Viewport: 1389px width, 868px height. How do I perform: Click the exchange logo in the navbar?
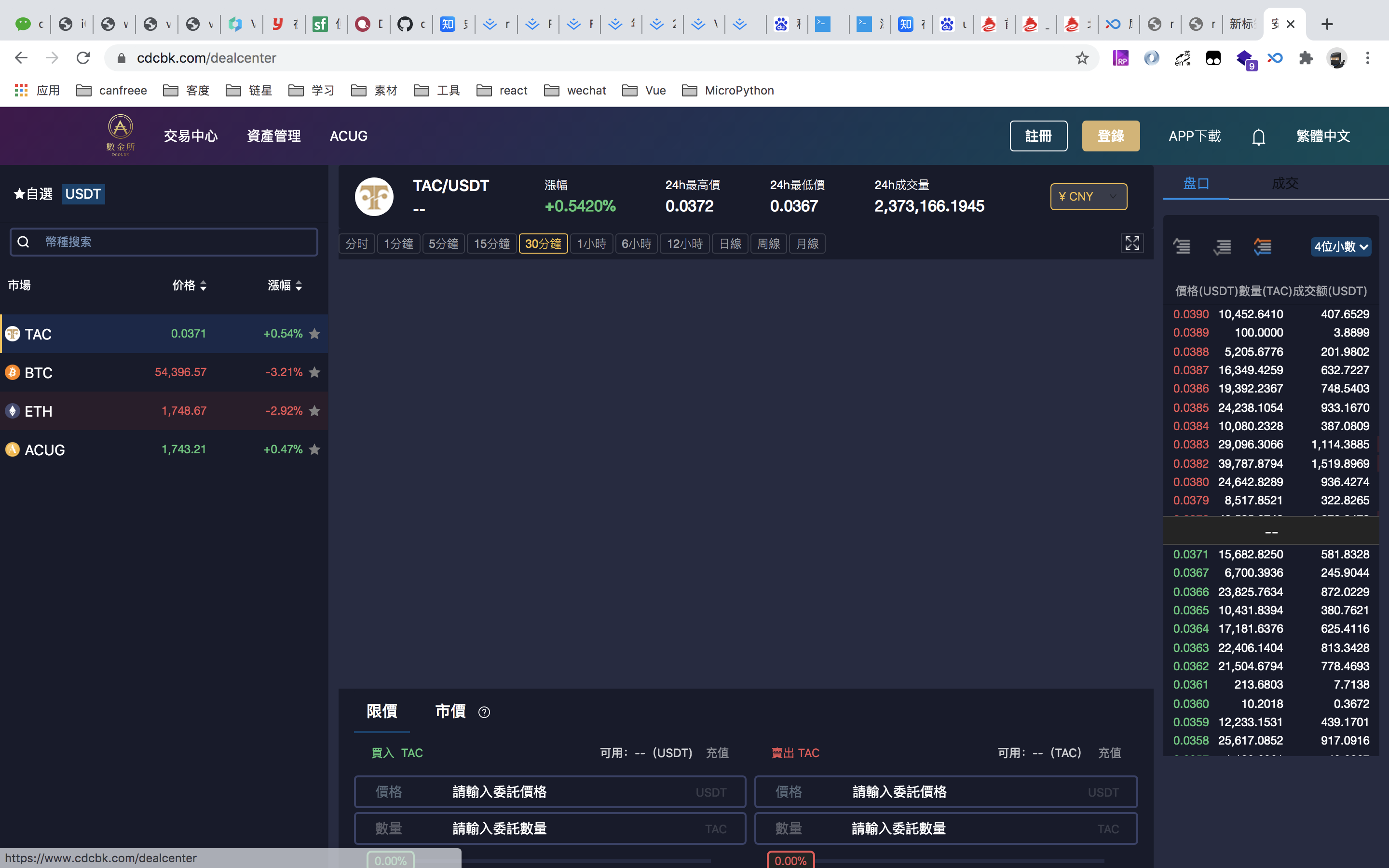pyautogui.click(x=120, y=135)
